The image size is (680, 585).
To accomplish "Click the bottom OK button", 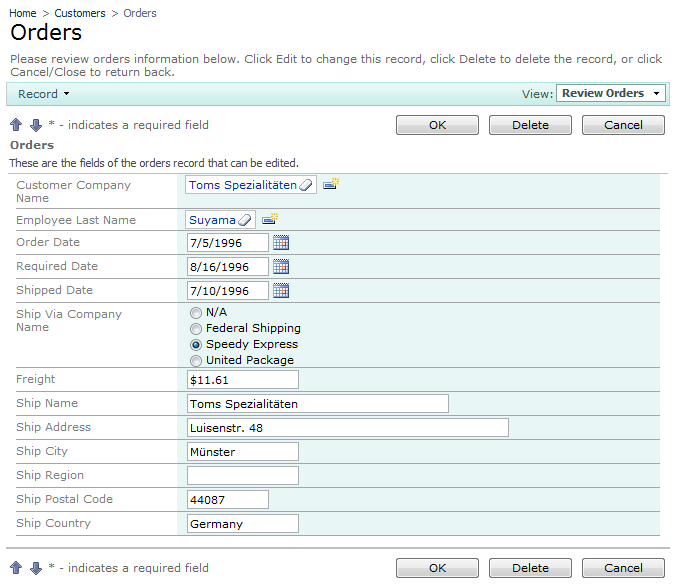I will pos(437,568).
